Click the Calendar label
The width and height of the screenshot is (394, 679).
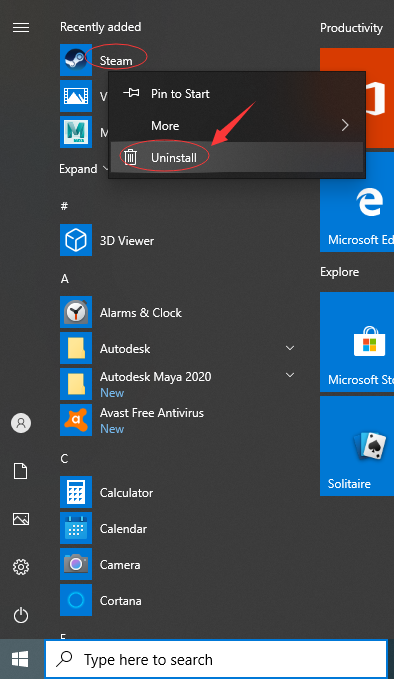click(x=123, y=529)
